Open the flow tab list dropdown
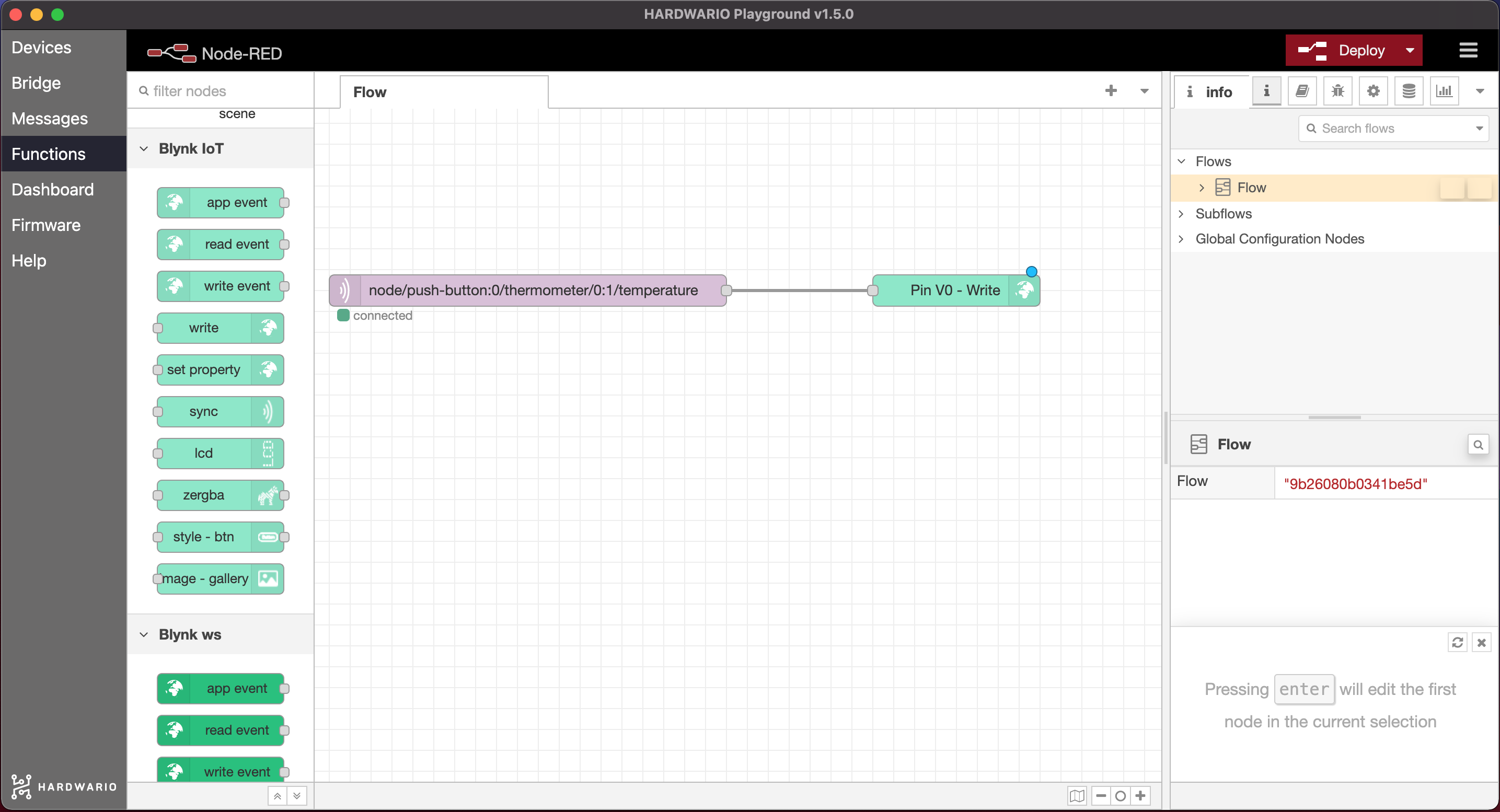Image resolution: width=1500 pixels, height=812 pixels. tap(1144, 91)
